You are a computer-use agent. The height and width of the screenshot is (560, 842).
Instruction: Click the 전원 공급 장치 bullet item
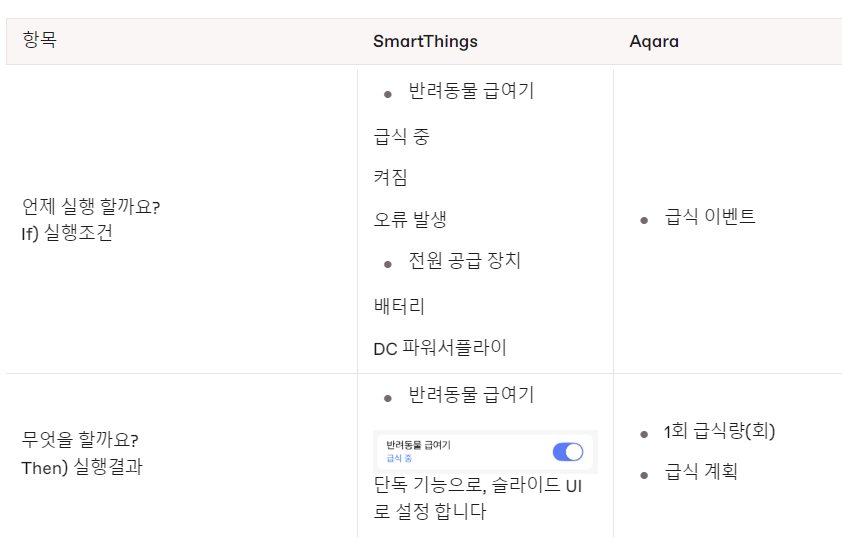[x=464, y=261]
